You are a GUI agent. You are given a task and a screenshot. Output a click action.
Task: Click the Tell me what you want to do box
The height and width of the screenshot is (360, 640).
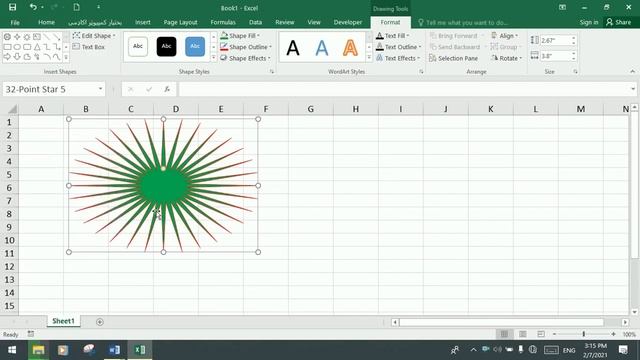click(x=463, y=22)
